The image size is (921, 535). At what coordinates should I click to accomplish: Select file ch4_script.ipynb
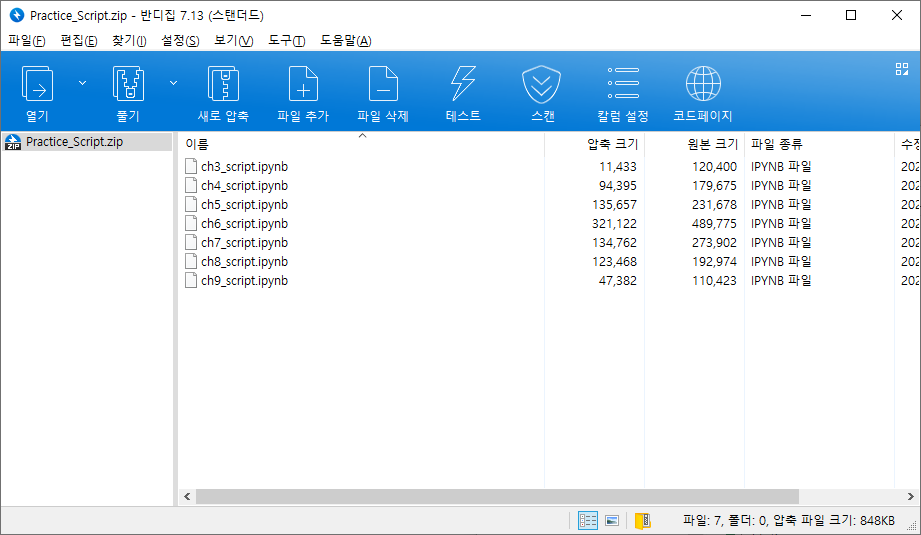(244, 186)
